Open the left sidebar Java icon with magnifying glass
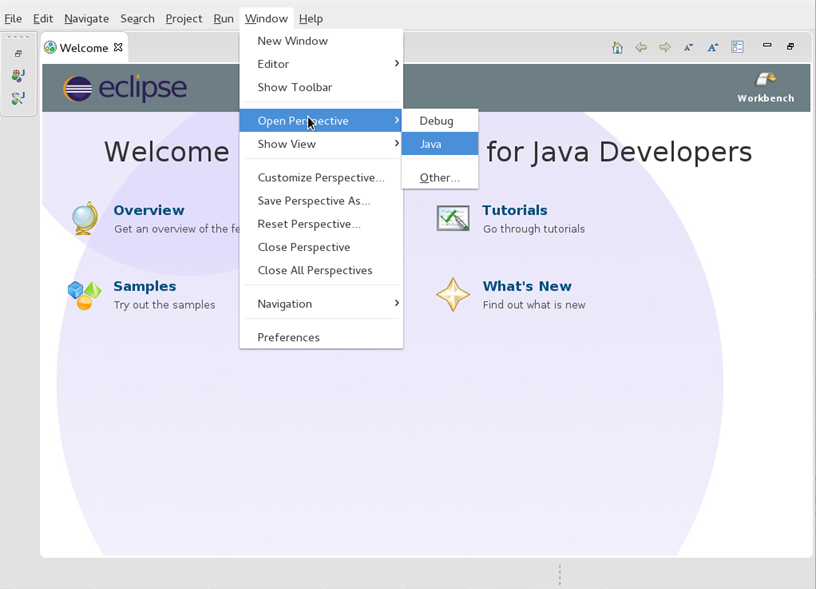The width and height of the screenshot is (816, 589). [18, 98]
